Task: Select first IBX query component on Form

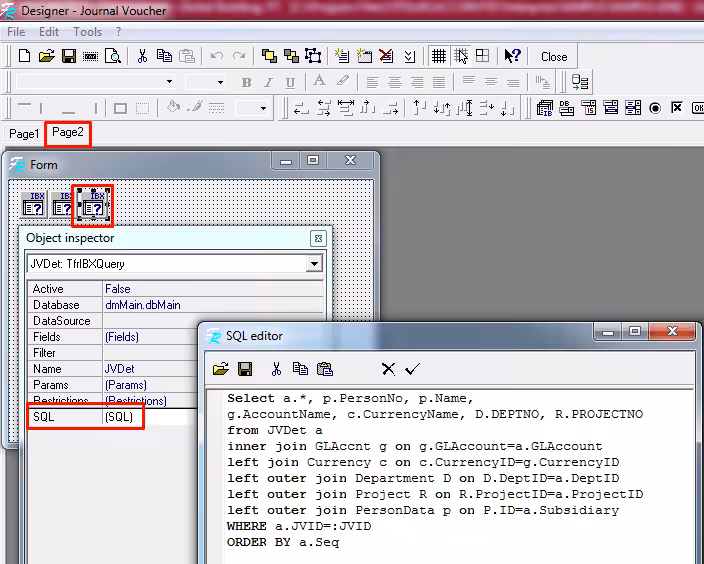Action: click(x=34, y=204)
